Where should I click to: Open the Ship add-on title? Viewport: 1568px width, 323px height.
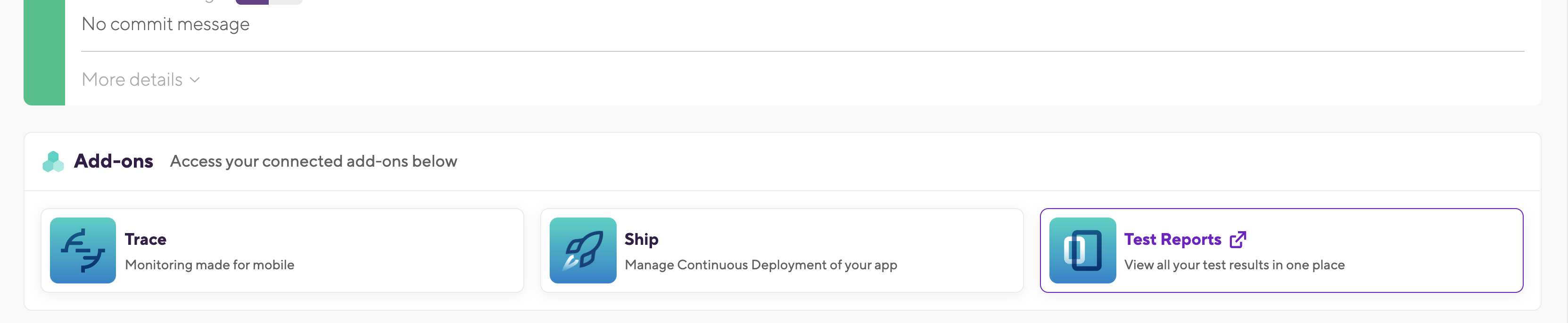[x=641, y=239]
